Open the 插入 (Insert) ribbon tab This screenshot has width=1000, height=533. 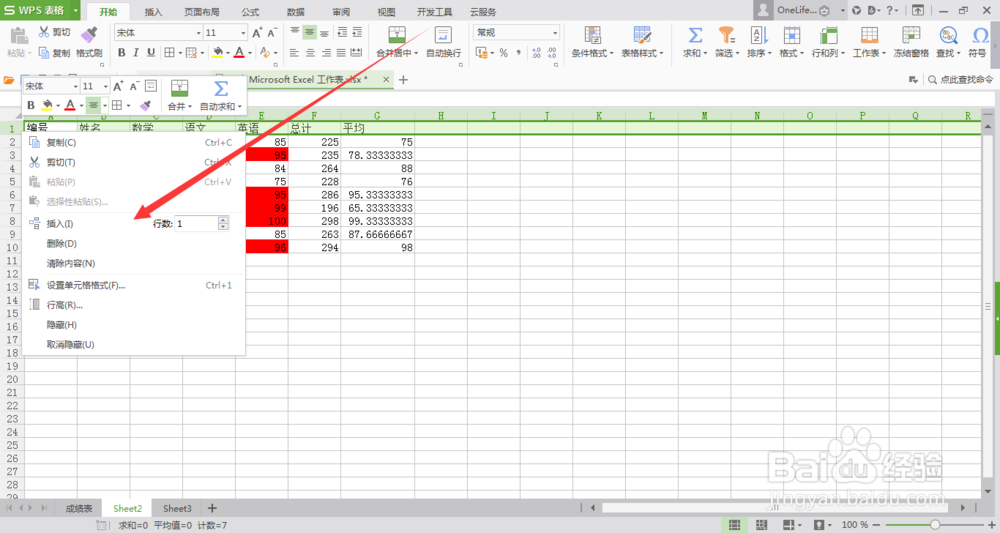tap(153, 11)
